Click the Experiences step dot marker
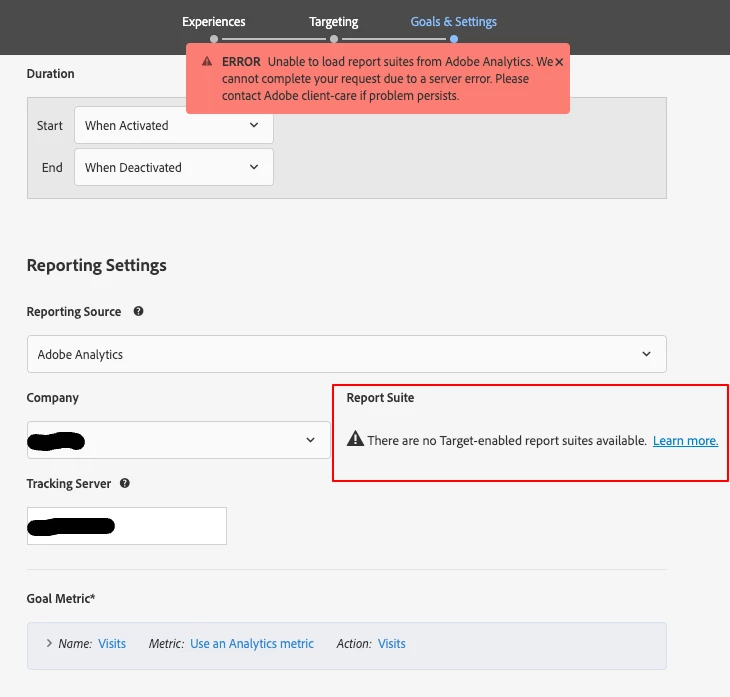 (214, 39)
